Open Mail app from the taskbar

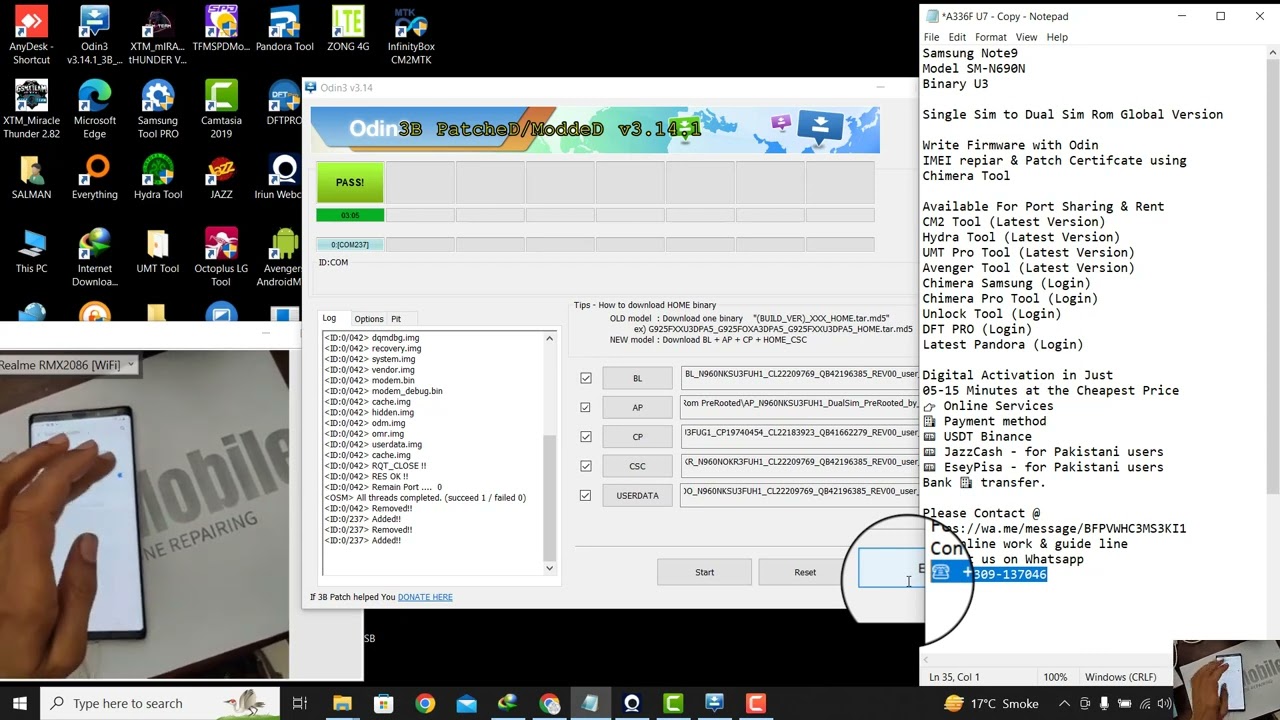(x=466, y=703)
